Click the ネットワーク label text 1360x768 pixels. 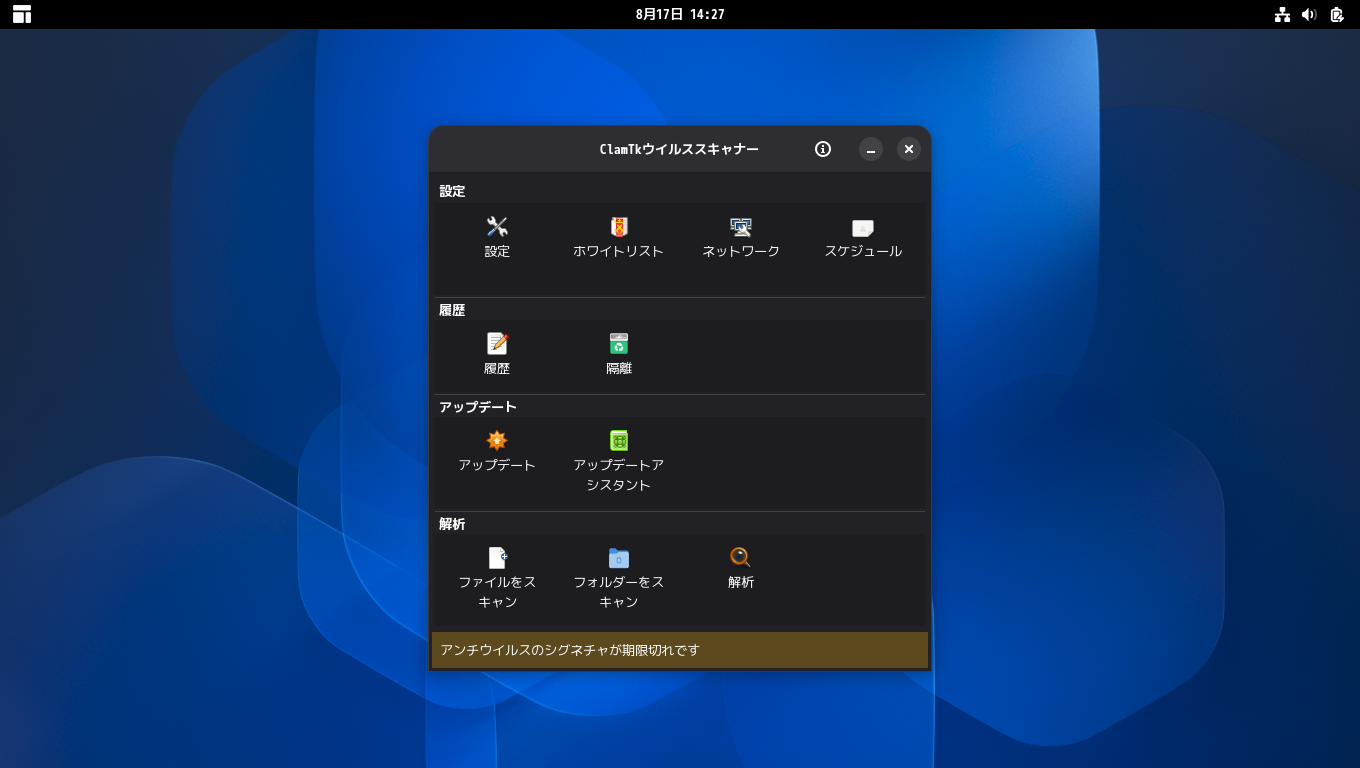(x=741, y=252)
